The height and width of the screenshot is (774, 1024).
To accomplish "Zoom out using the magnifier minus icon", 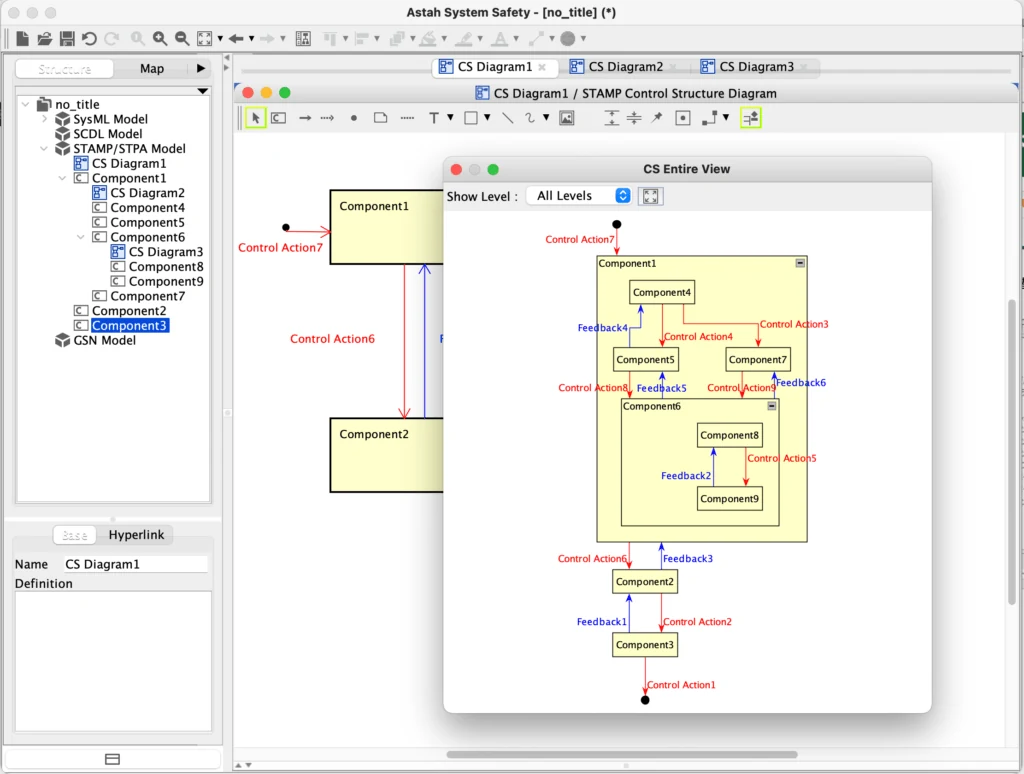I will pyautogui.click(x=182, y=39).
